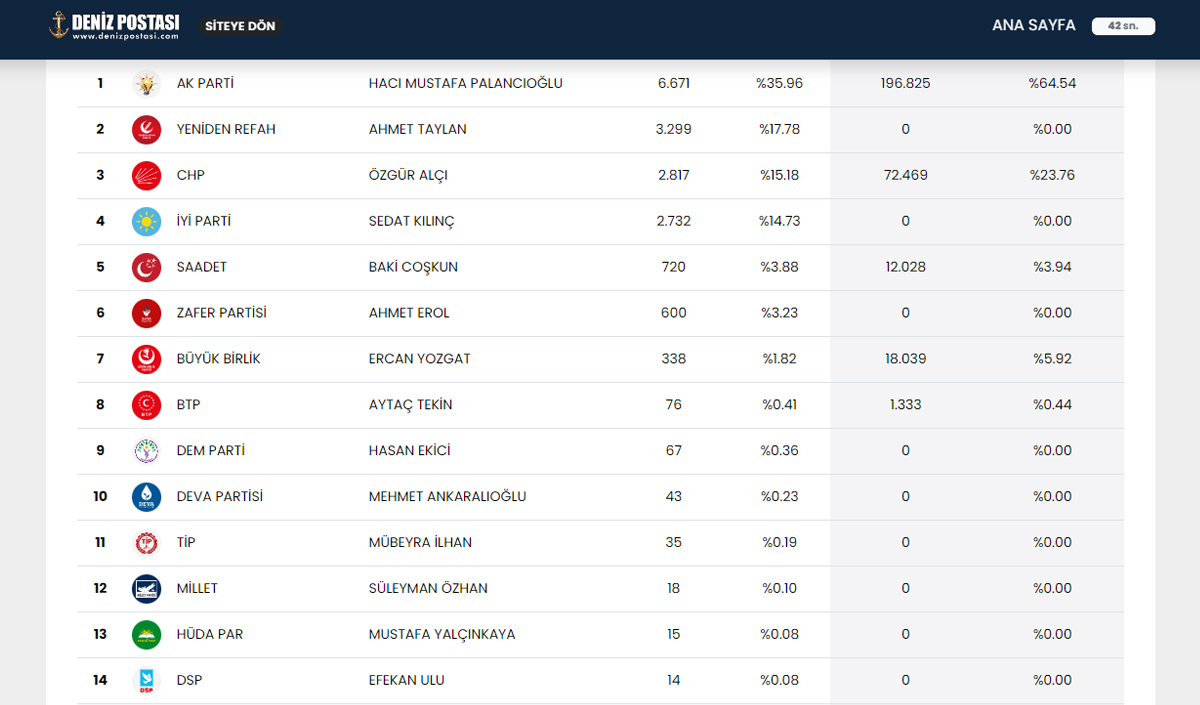Click the 72.469 vote total
Image resolution: width=1200 pixels, height=705 pixels.
[906, 176]
